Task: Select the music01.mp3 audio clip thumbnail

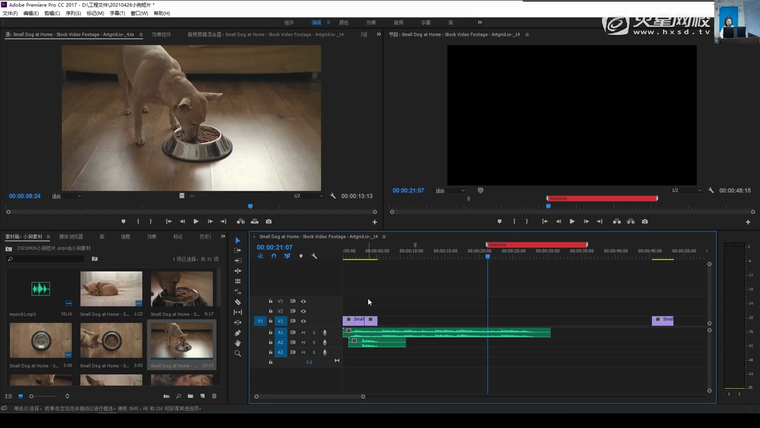Action: tap(41, 291)
